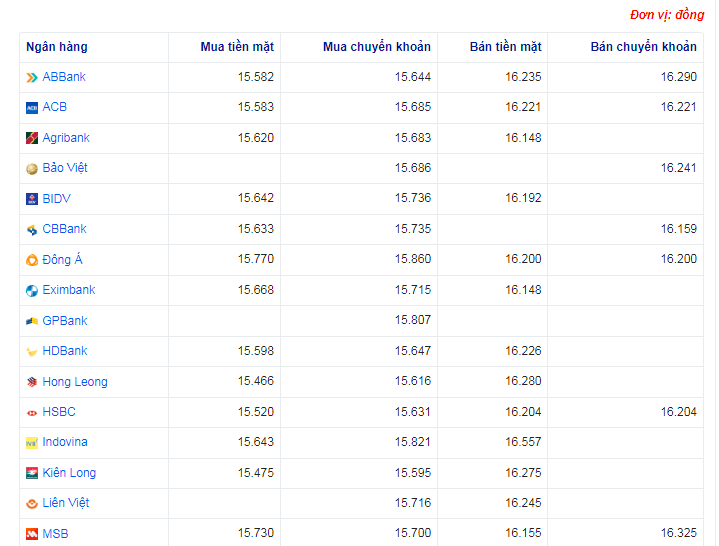Click the Mua tiền mặt column header
The height and width of the screenshot is (546, 719).
236,47
